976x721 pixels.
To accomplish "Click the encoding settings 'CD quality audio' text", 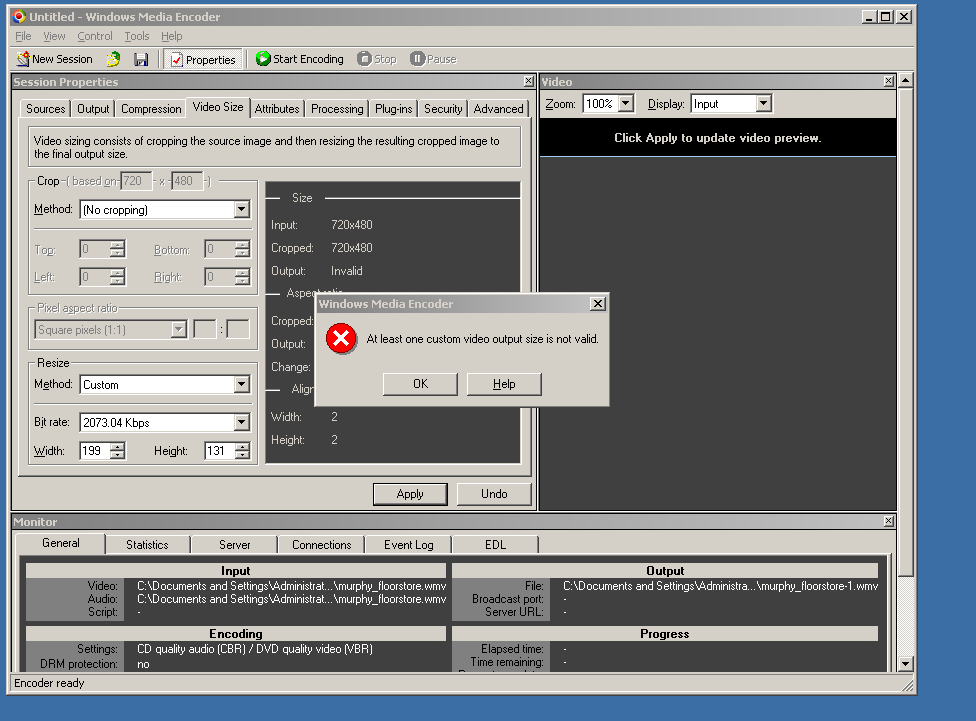I will pyautogui.click(x=255, y=649).
